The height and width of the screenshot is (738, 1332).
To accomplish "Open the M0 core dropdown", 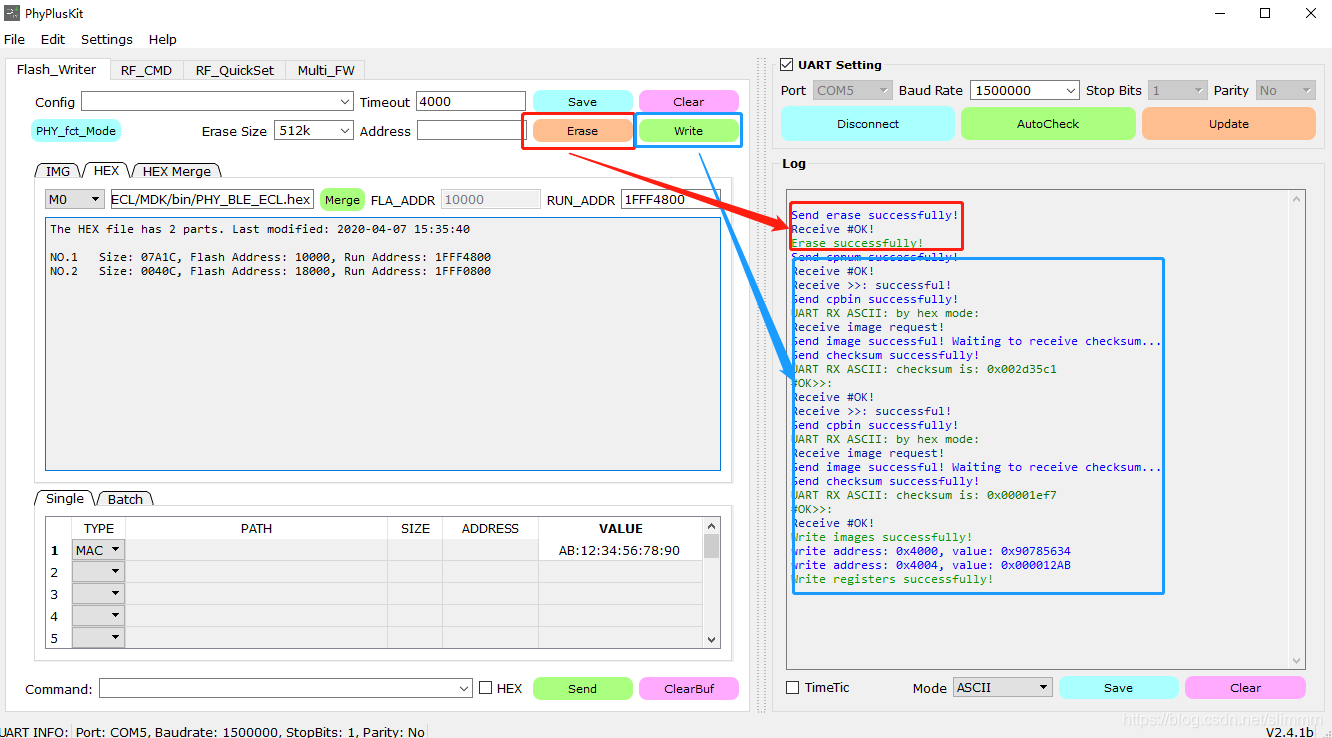I will pyautogui.click(x=75, y=200).
